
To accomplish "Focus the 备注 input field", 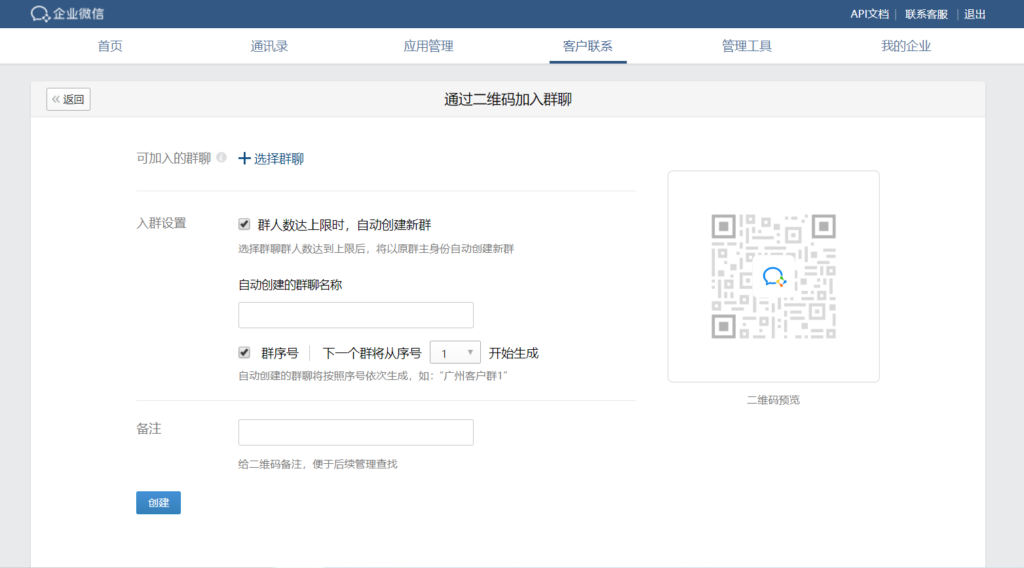I will (356, 432).
